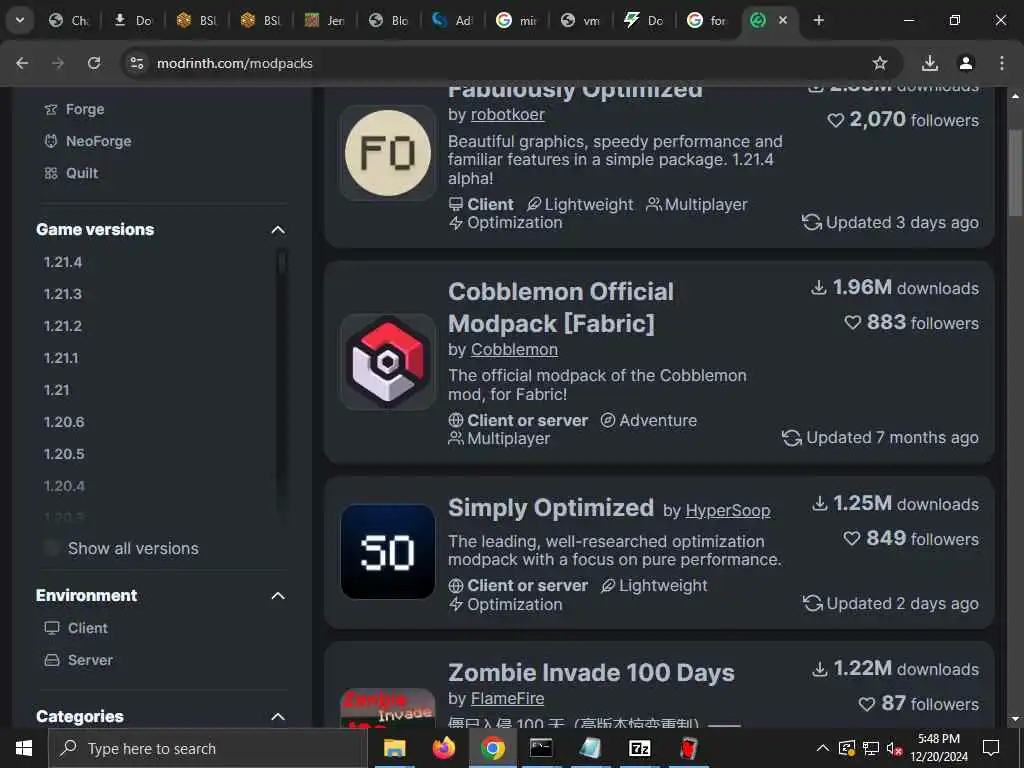This screenshot has width=1024, height=768.
Task: Switch to the Ch browser tab
Action: click(69, 20)
